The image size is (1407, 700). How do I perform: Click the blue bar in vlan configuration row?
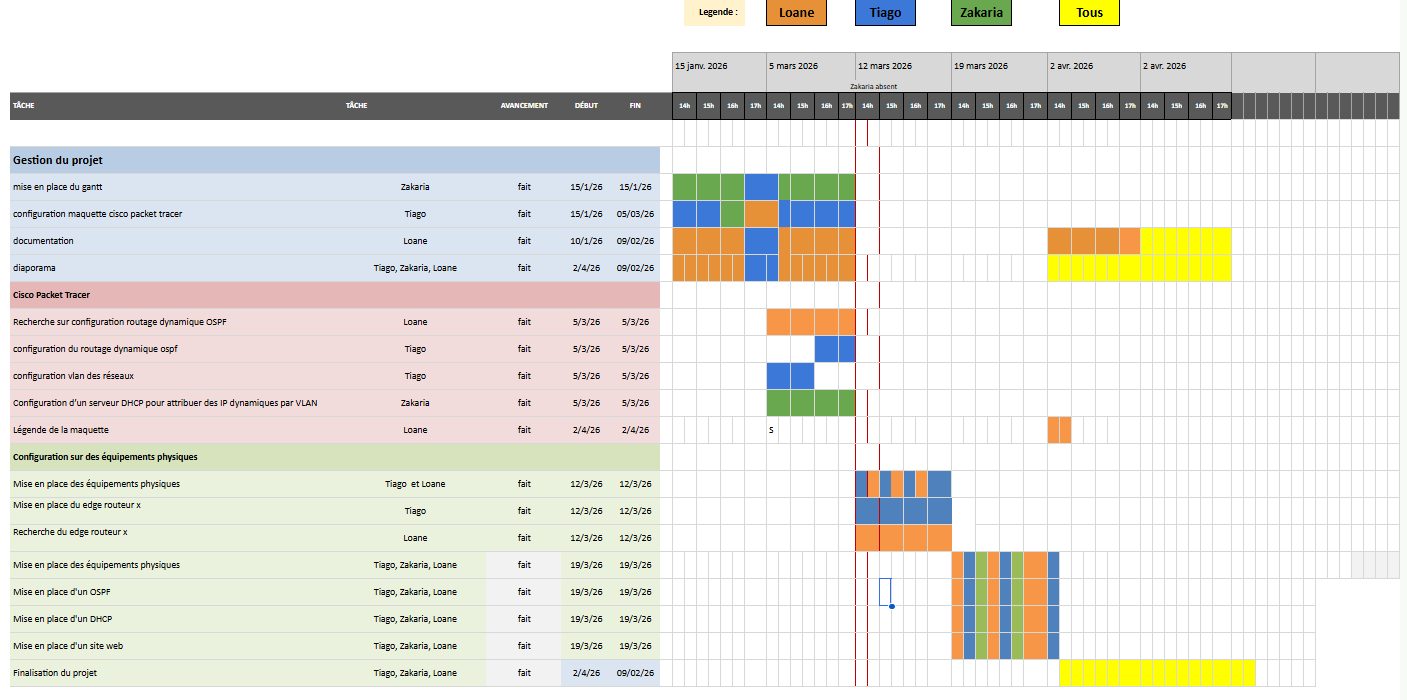(x=790, y=376)
